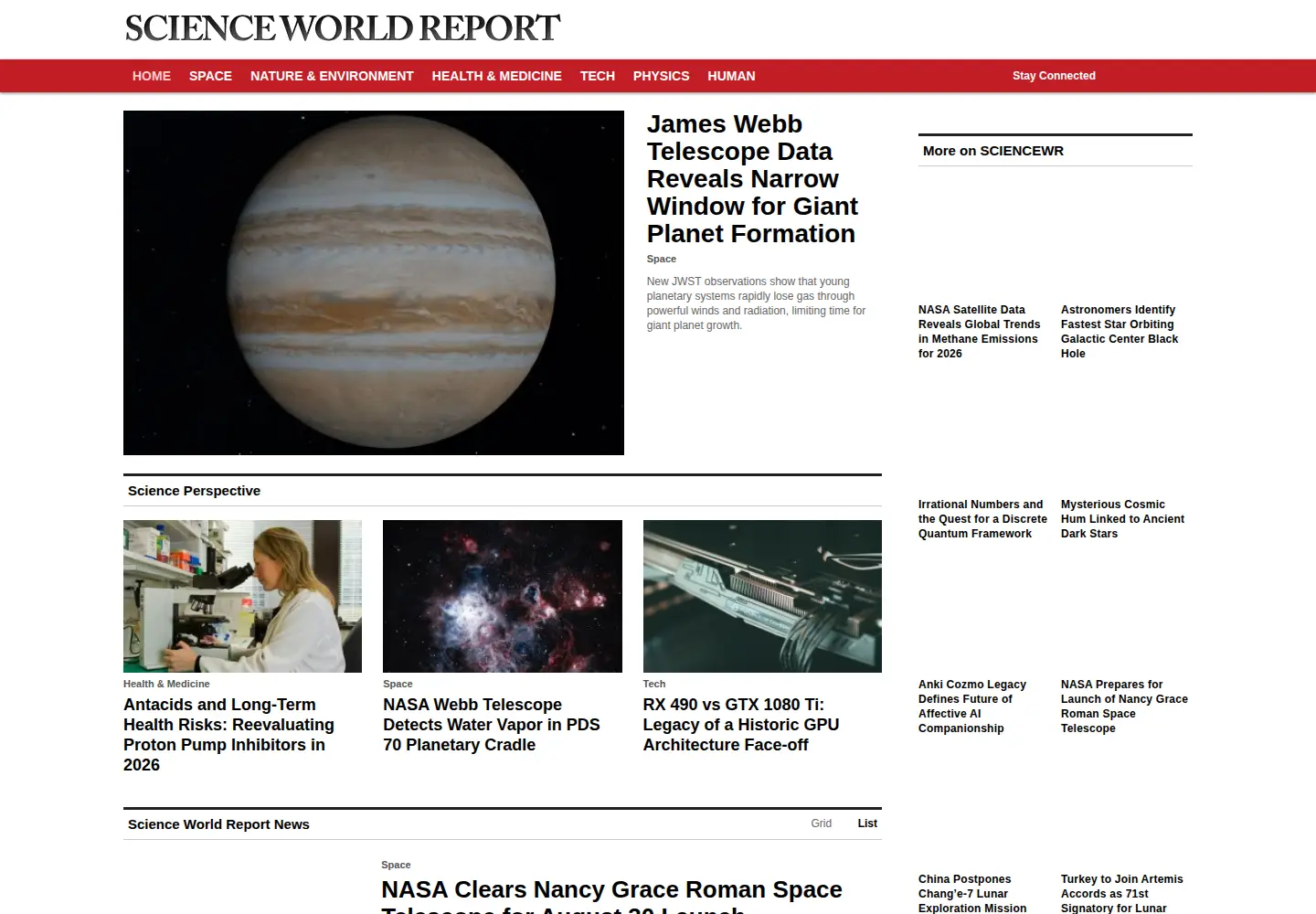Open Irrational Numbers Quantum Framework story
Viewport: 1316px width, 914px height.
click(x=982, y=519)
